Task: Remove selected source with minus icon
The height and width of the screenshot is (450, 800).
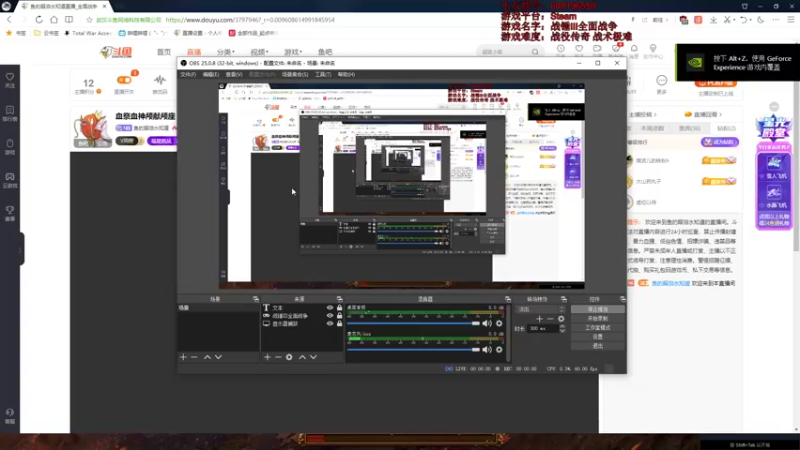Action: pyautogui.click(x=278, y=357)
